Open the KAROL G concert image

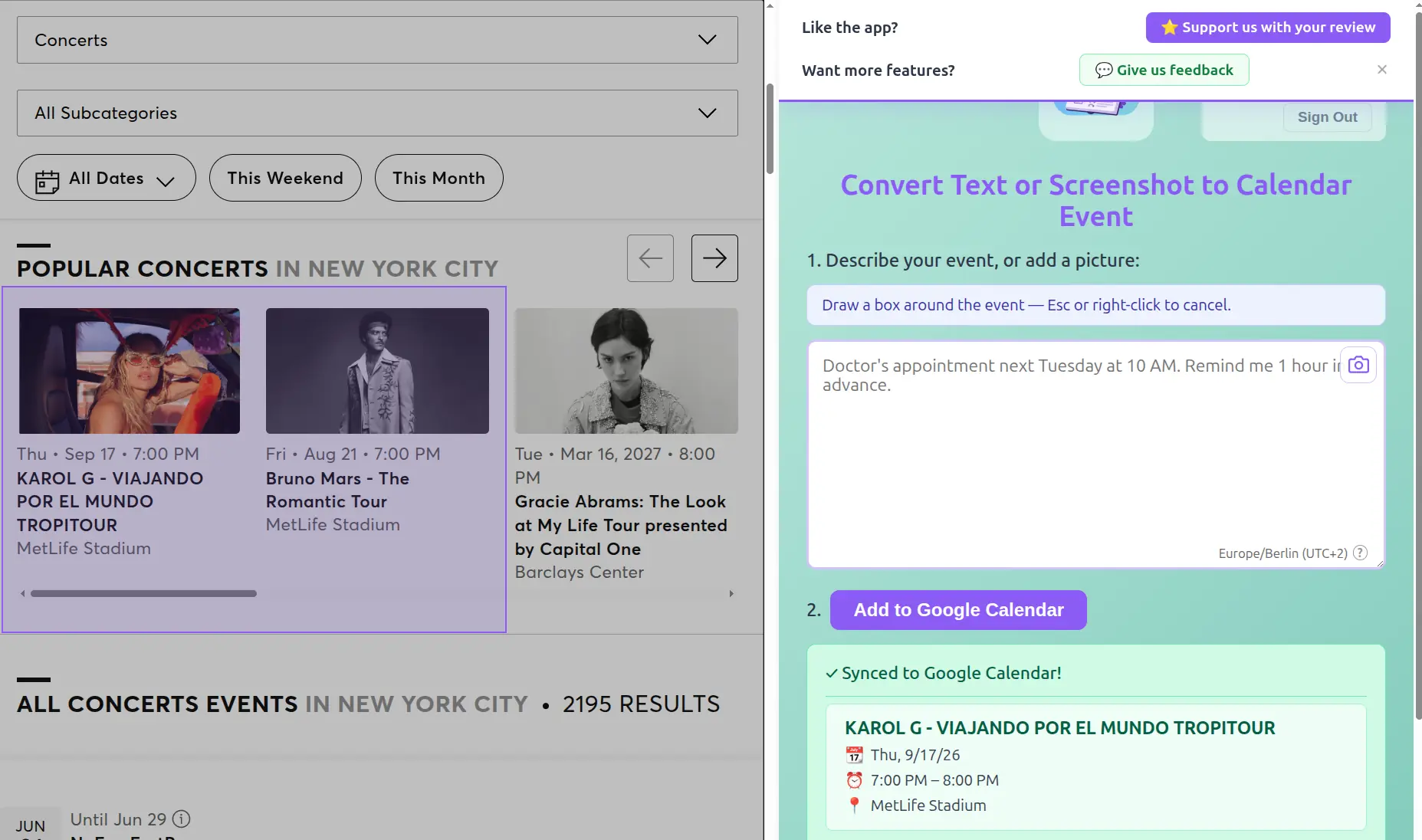pyautogui.click(x=130, y=371)
